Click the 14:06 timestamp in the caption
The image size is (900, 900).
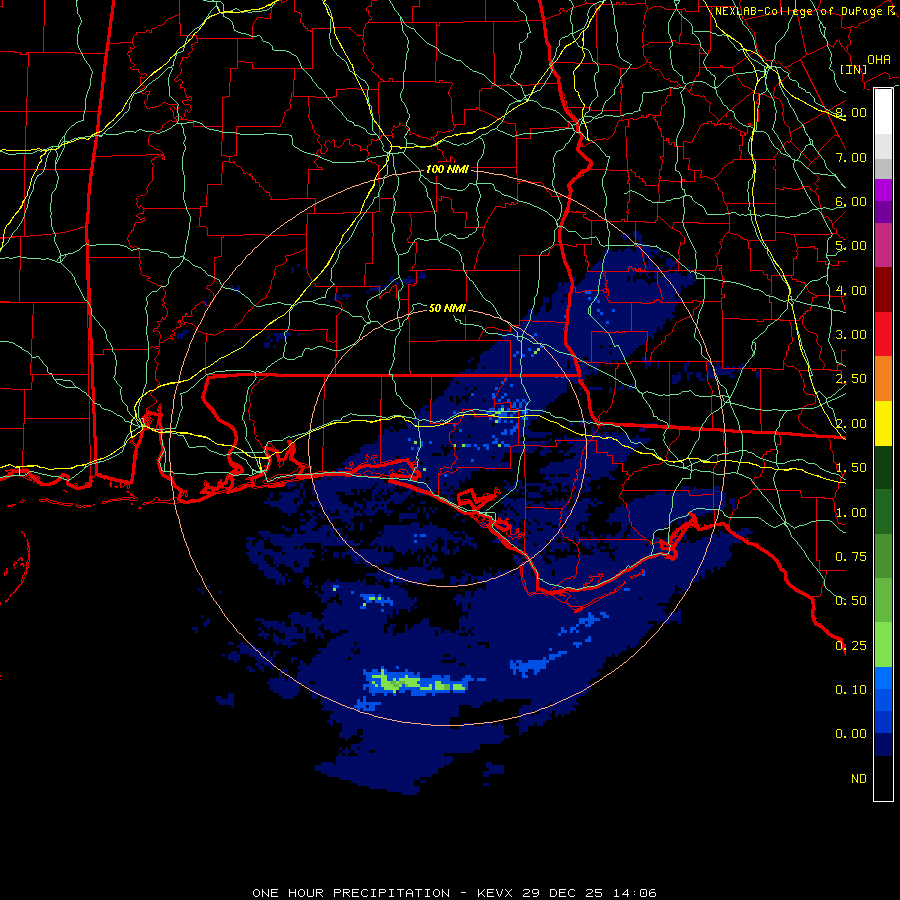pyautogui.click(x=633, y=893)
